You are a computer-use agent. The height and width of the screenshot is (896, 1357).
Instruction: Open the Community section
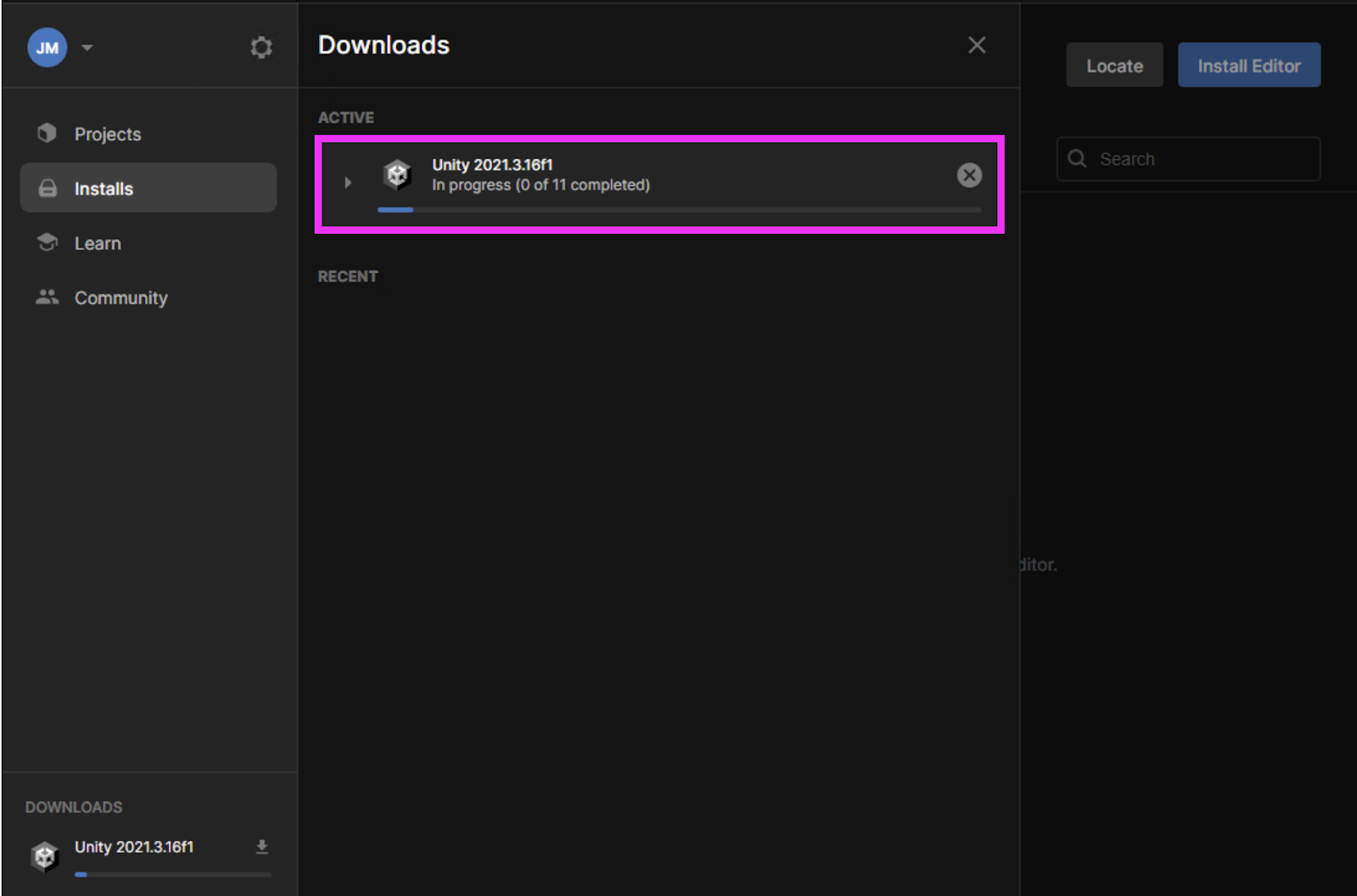[120, 298]
